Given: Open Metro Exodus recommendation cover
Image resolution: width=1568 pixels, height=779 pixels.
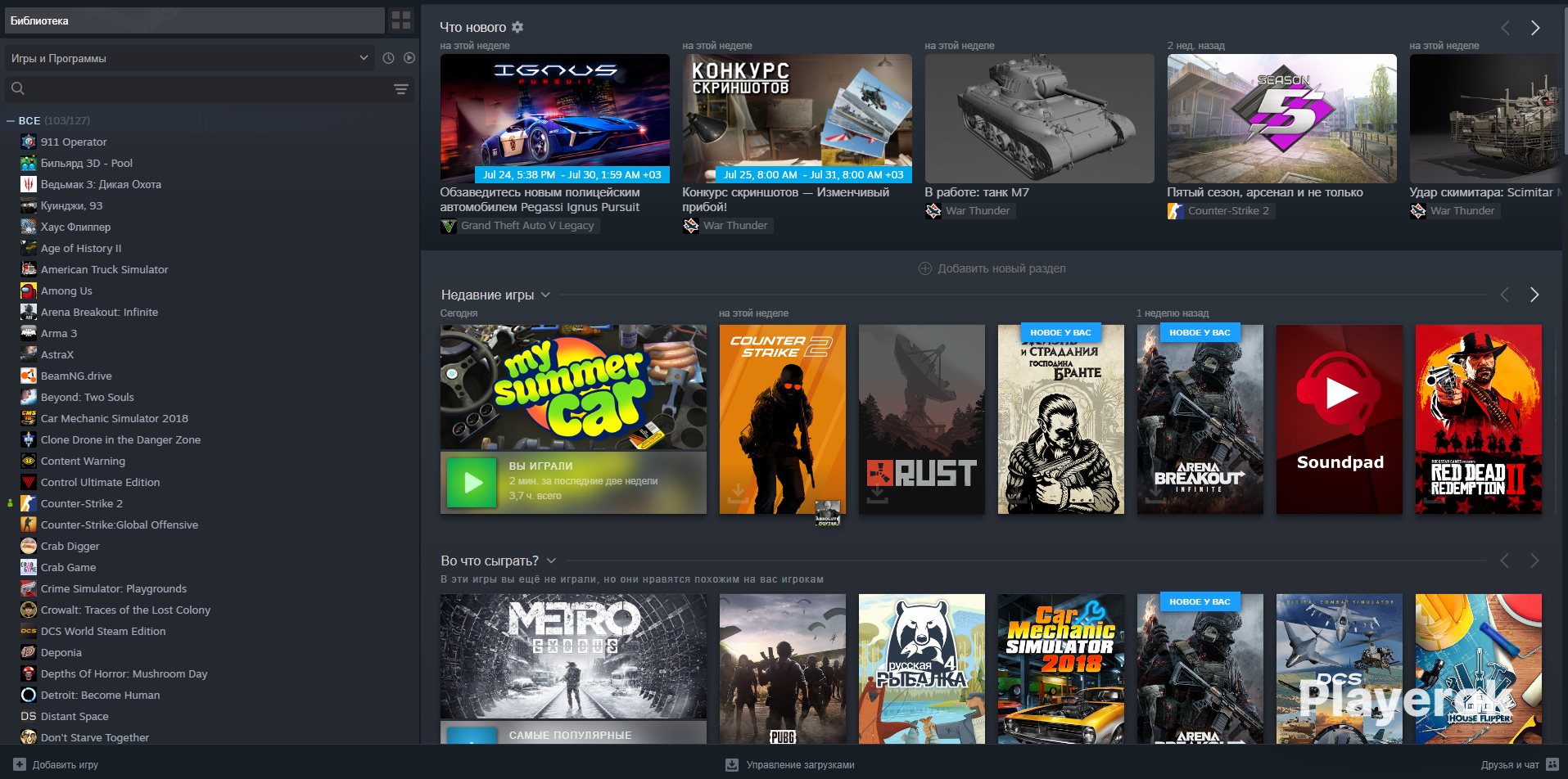Looking at the screenshot, I should tap(573, 656).
